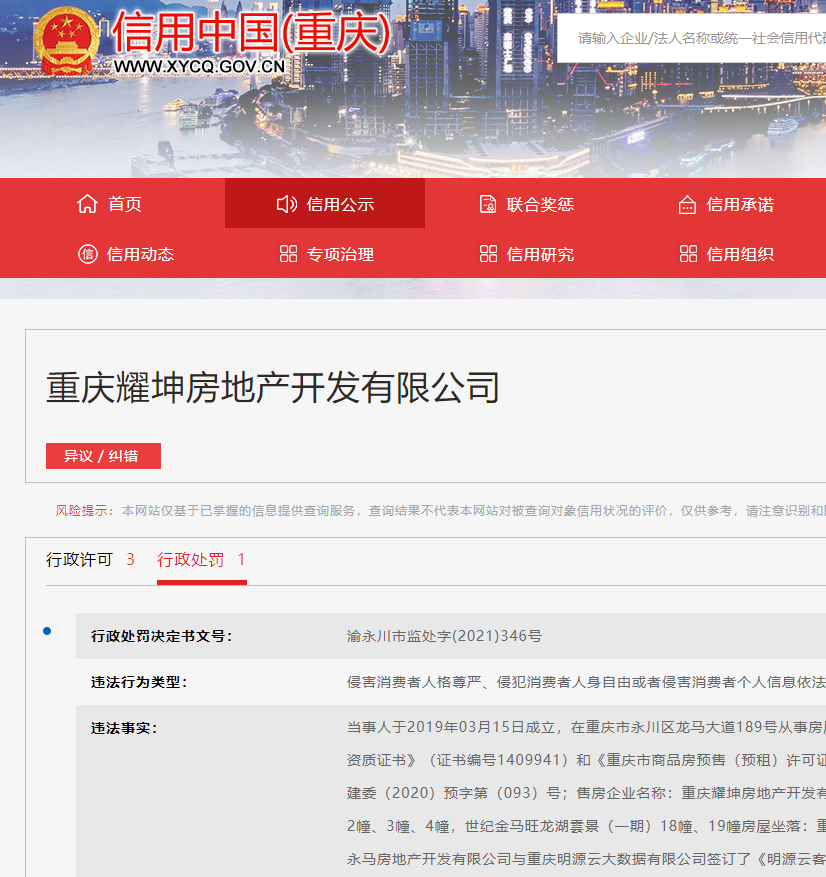
Task: Focus the enterprise name search field
Action: 700,38
